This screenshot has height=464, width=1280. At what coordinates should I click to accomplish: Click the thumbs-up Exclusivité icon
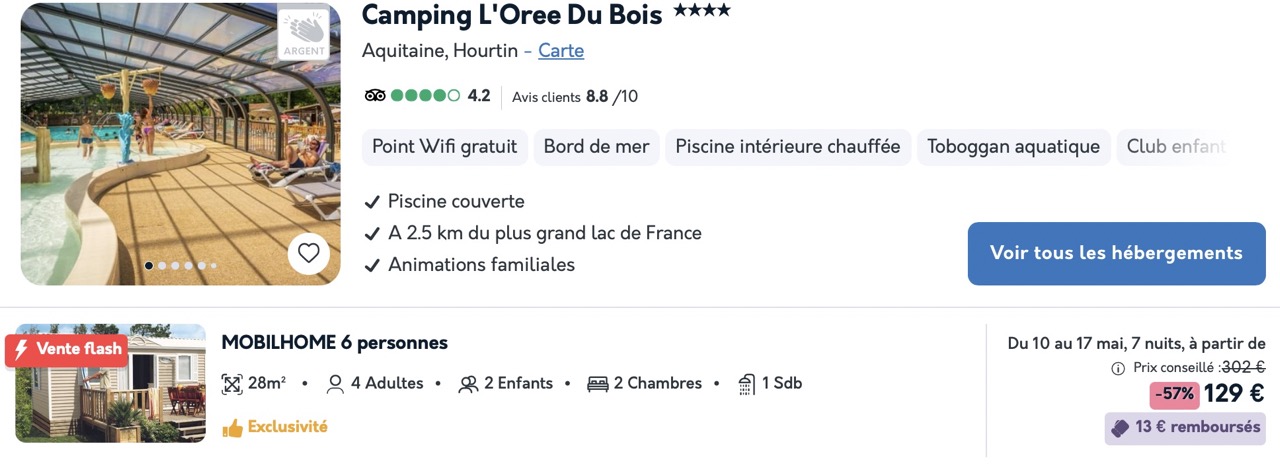pos(232,428)
